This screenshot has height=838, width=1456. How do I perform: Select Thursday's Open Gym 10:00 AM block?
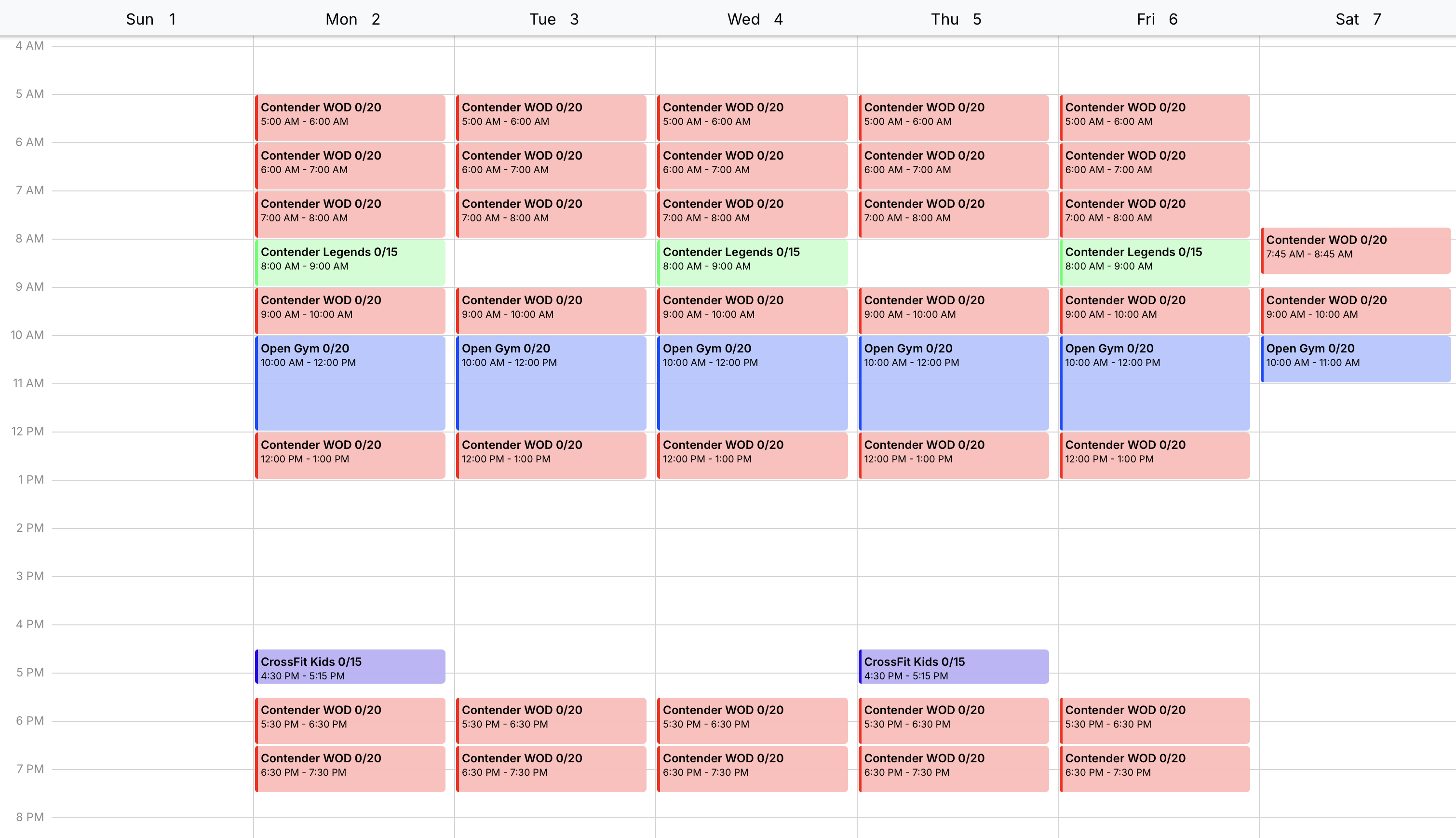953,383
